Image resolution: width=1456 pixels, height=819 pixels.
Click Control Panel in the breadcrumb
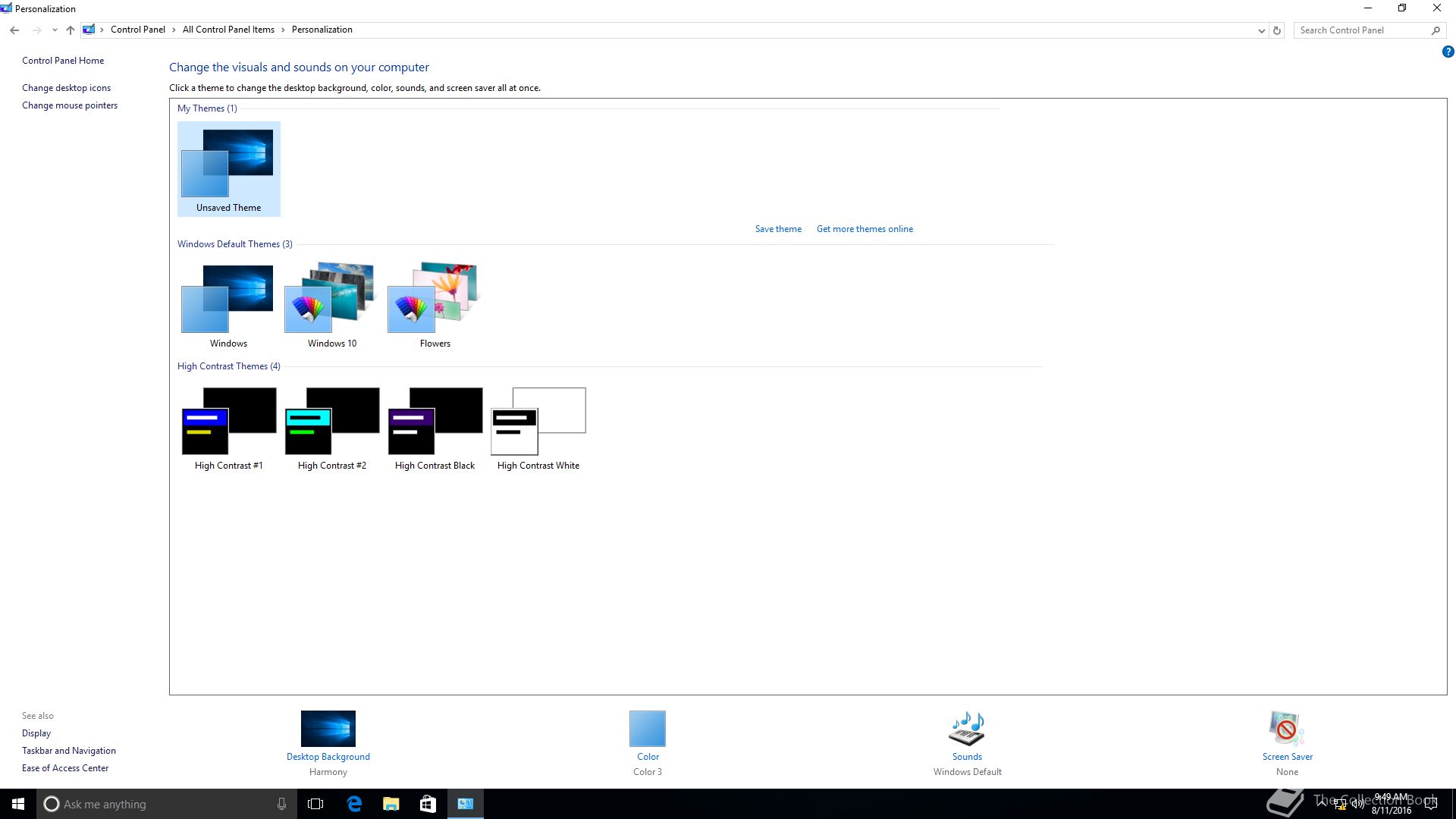138,30
